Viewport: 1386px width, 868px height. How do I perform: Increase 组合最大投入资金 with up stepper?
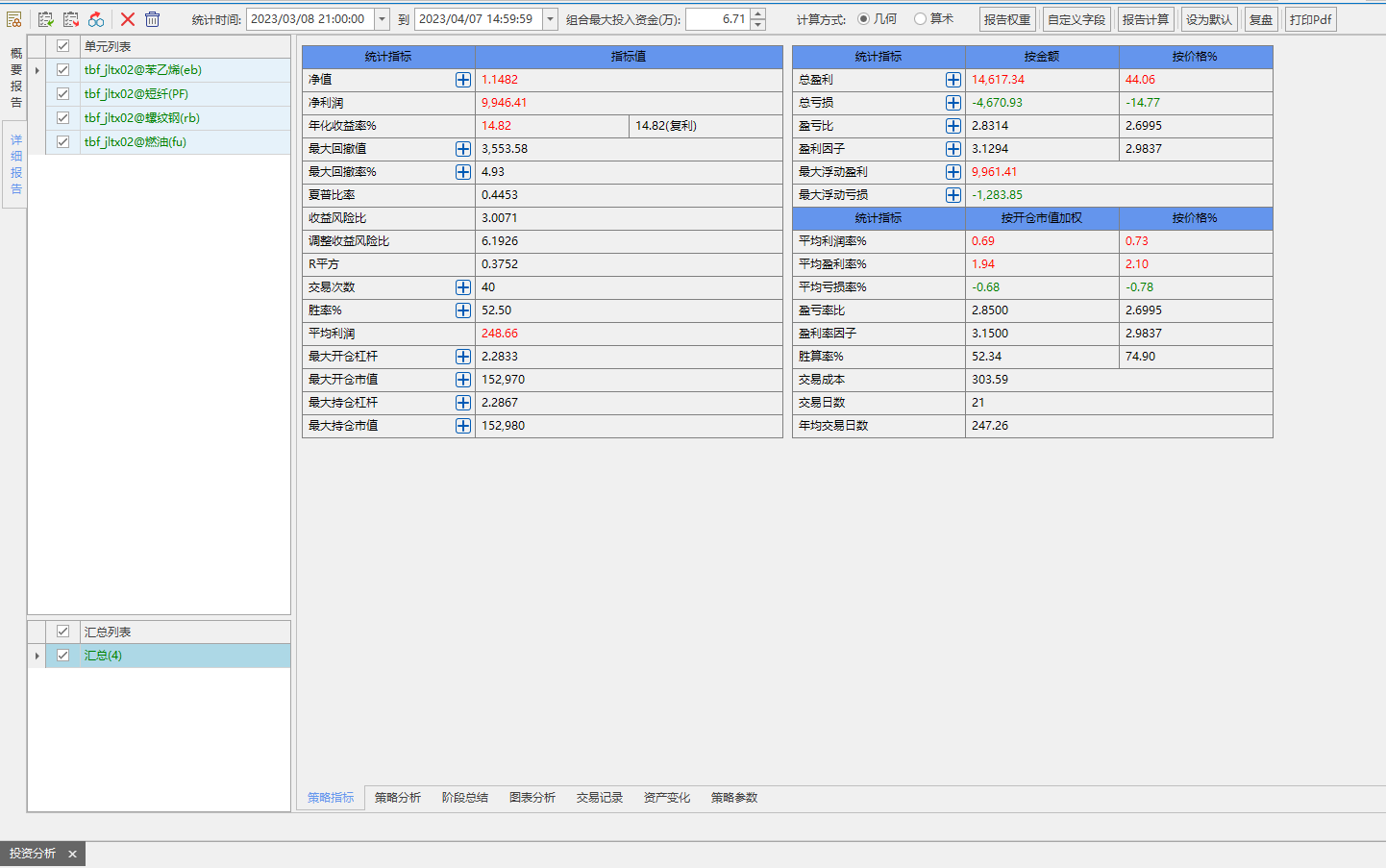[x=758, y=14]
